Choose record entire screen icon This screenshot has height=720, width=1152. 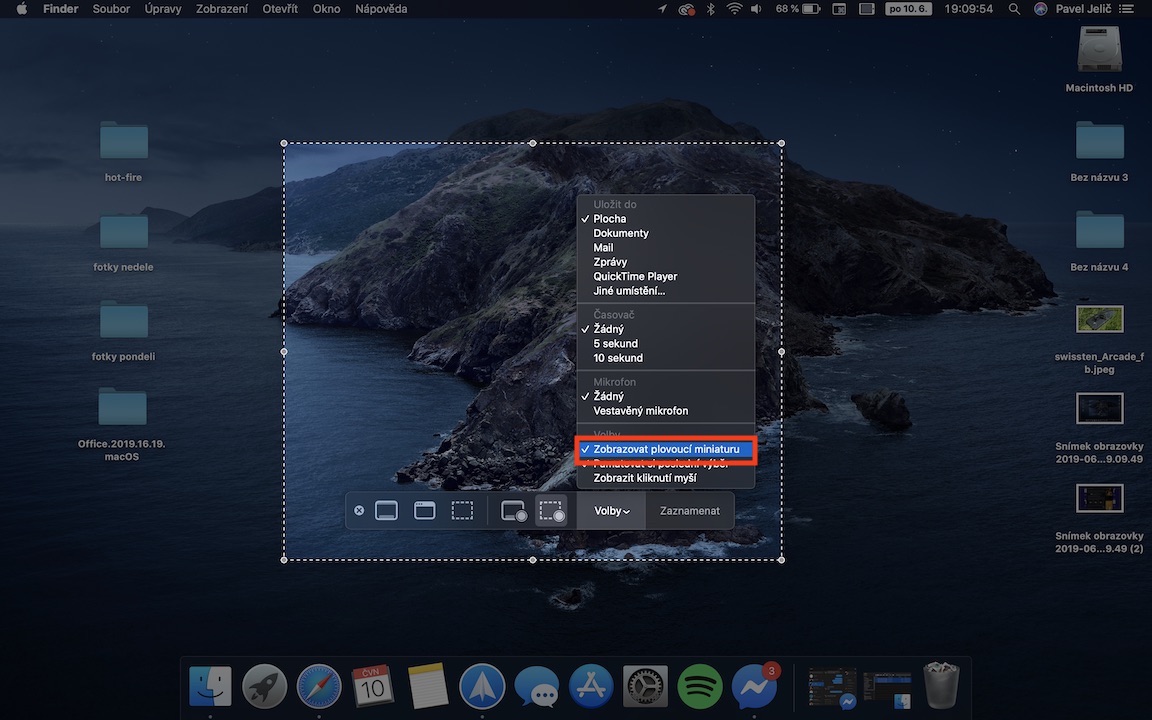(514, 511)
